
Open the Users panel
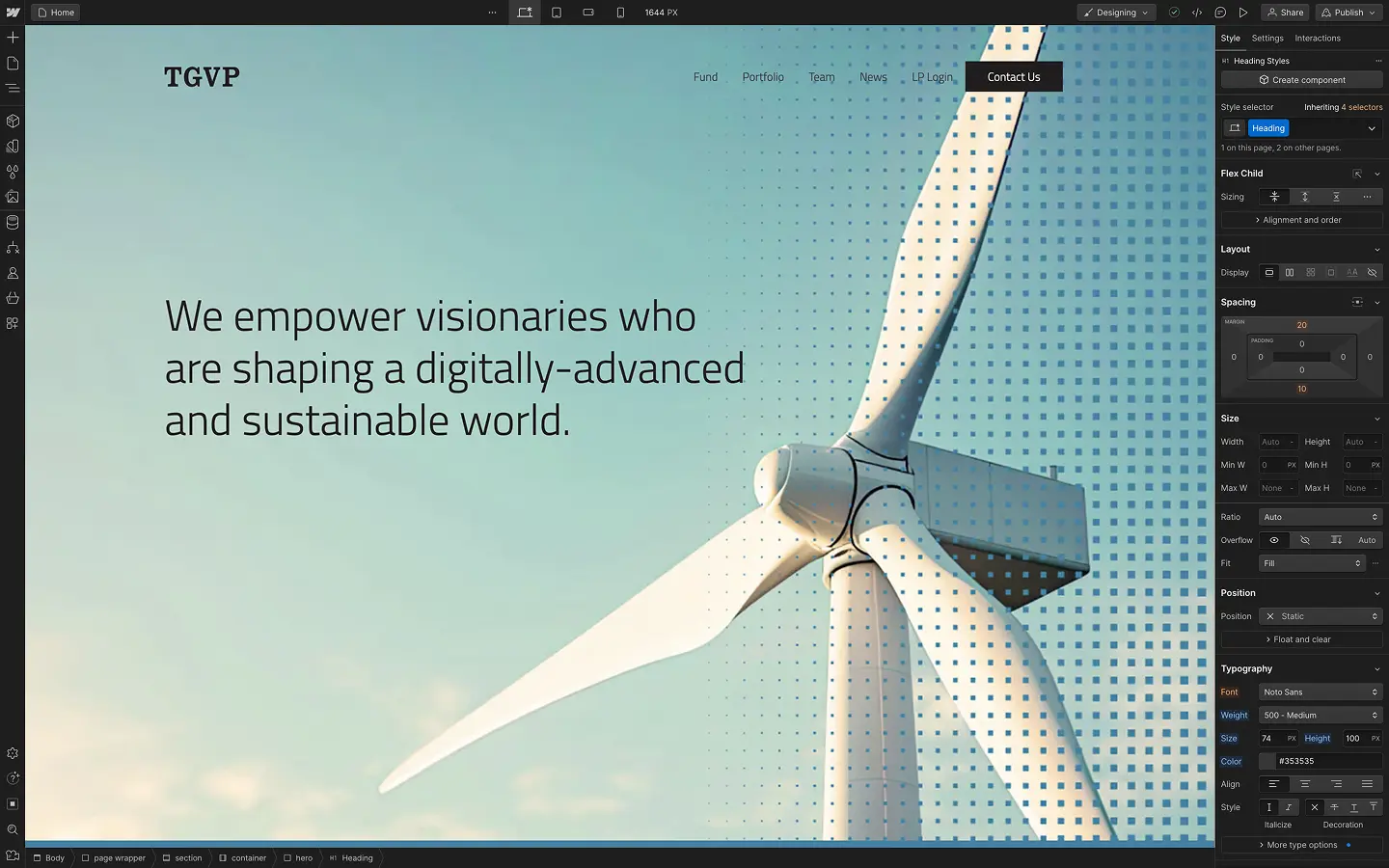click(x=13, y=273)
